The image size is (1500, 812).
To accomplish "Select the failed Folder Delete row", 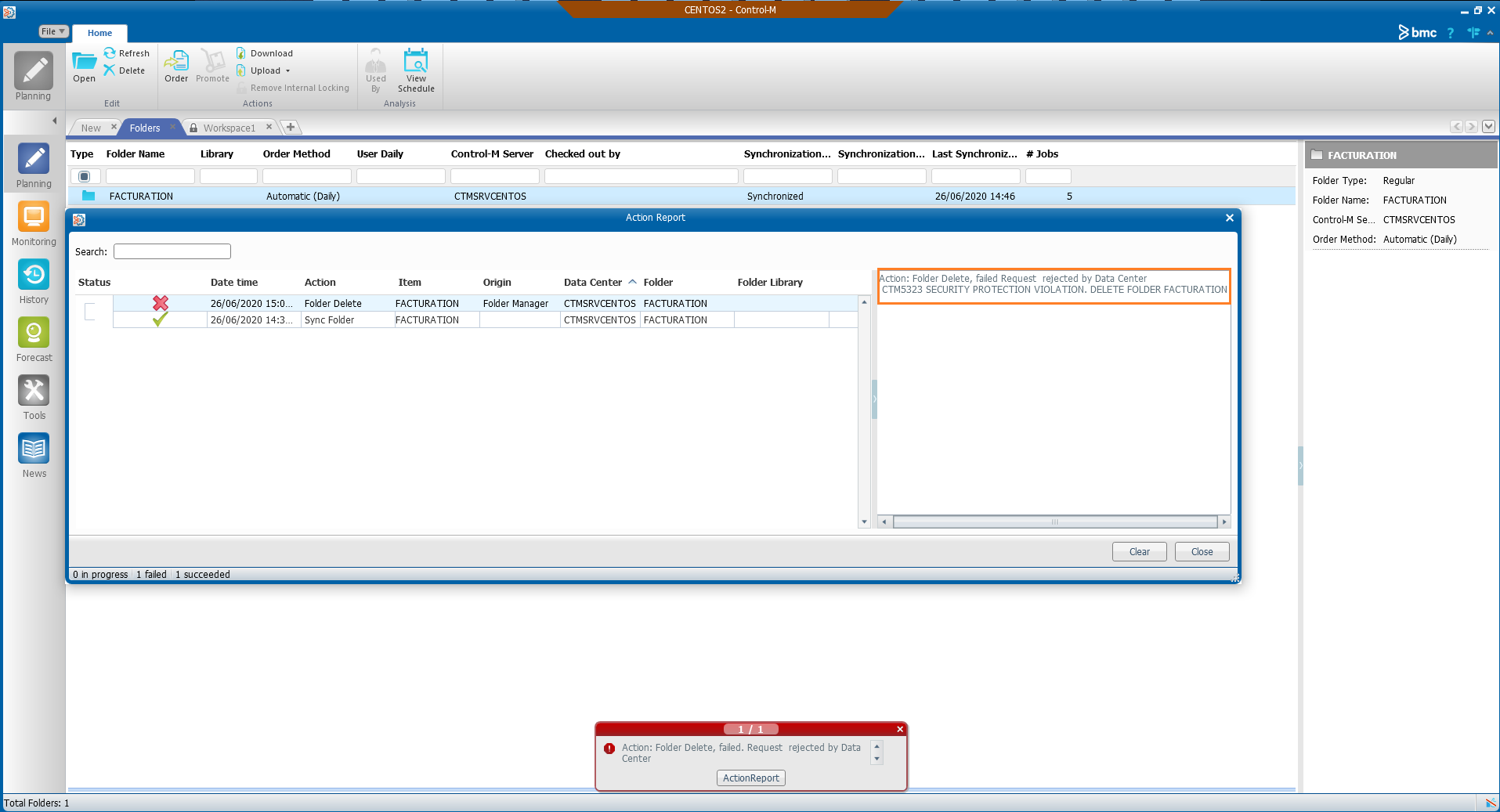I will pyautogui.click(x=486, y=303).
